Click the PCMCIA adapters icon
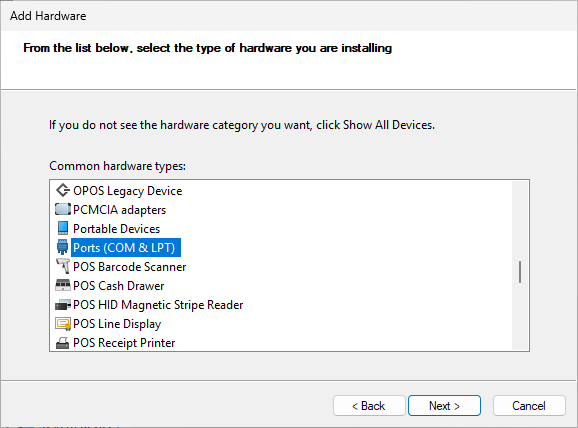Screen dimensions: 578x428 pyautogui.click(x=63, y=209)
